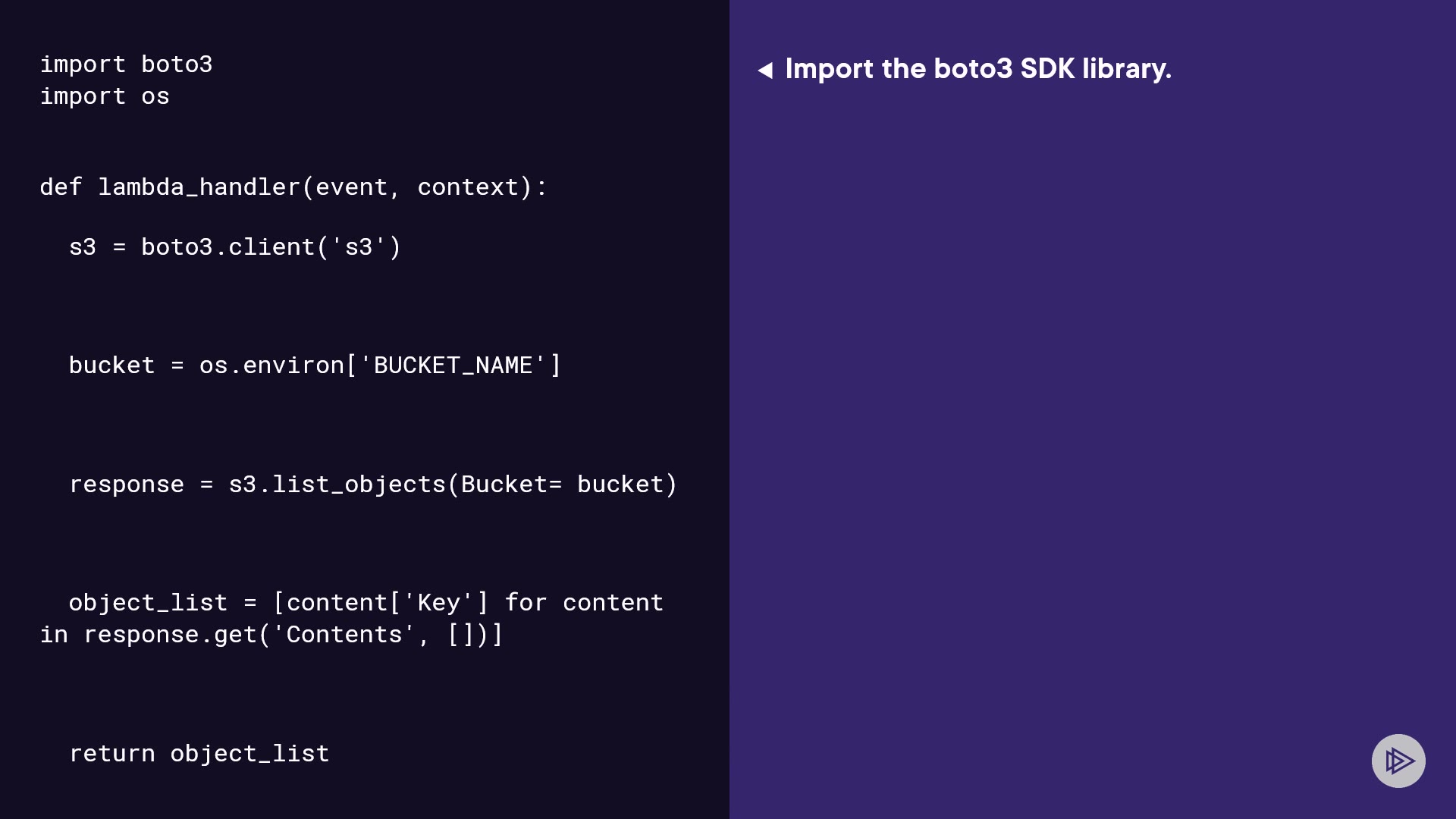
Task: Click the "import os" code line
Action: [x=105, y=96]
